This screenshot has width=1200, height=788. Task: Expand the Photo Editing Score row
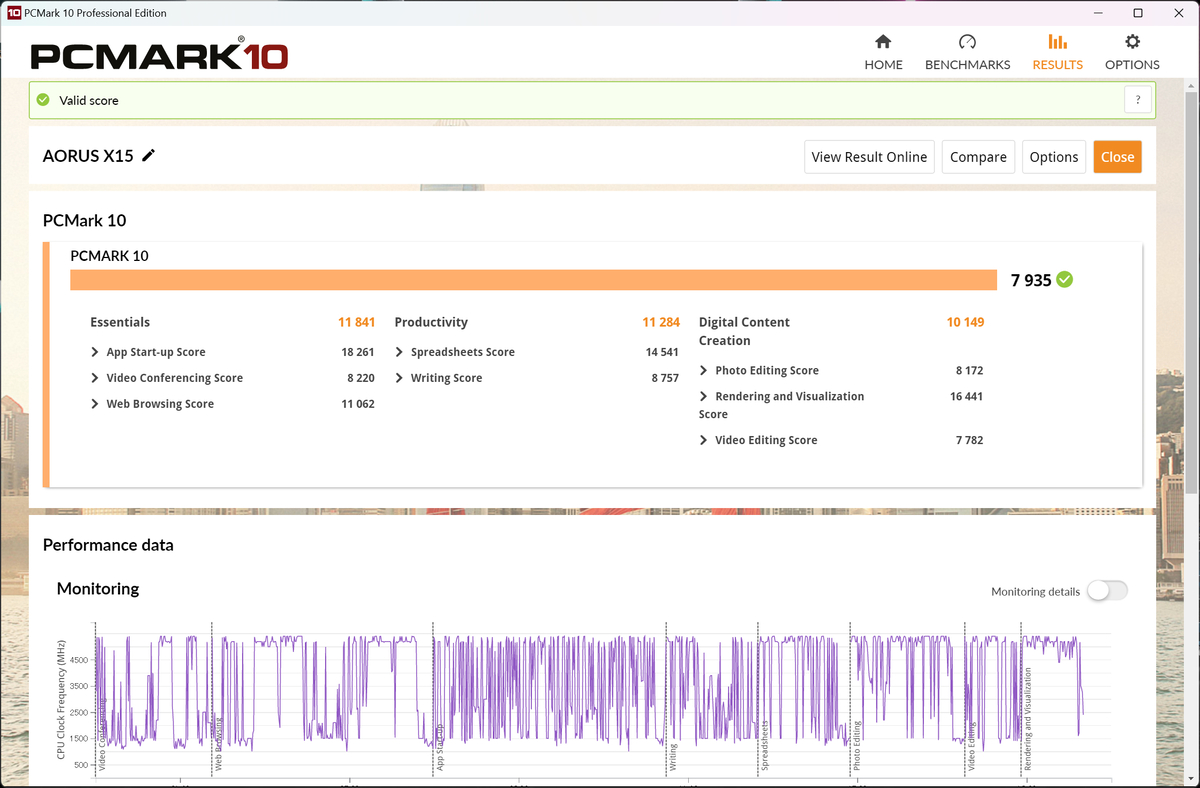pos(704,370)
